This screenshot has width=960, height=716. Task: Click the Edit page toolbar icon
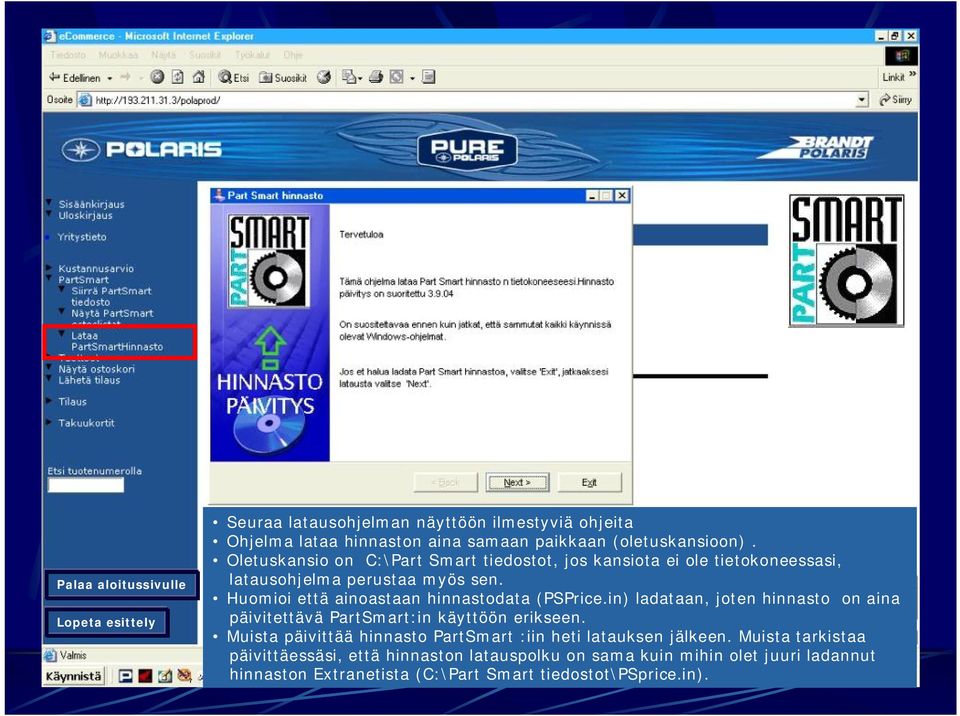point(397,77)
